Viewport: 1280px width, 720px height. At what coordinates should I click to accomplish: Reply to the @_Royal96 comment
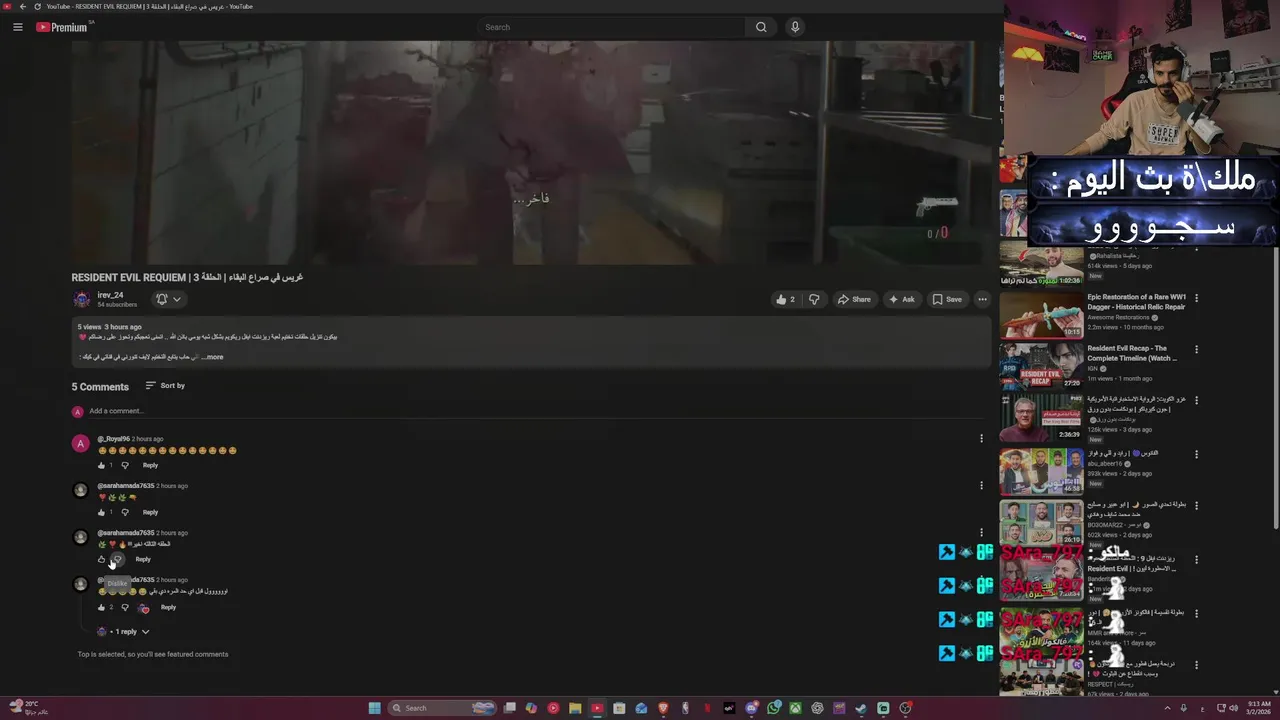click(x=150, y=465)
